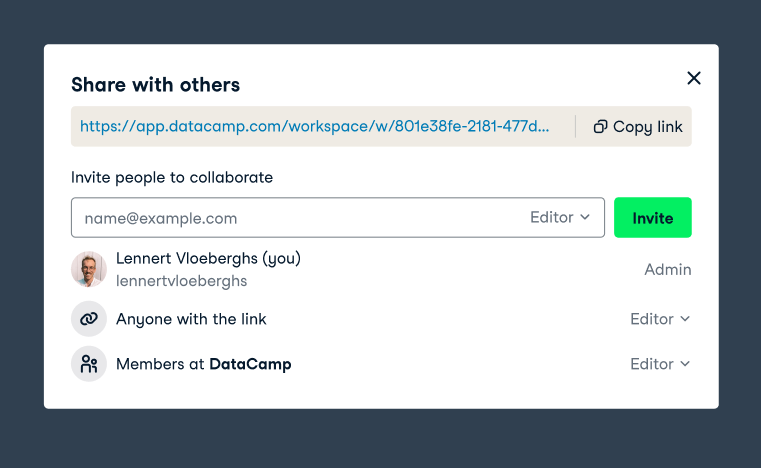Click the chain link icon
The height and width of the screenshot is (468, 761).
(89, 318)
